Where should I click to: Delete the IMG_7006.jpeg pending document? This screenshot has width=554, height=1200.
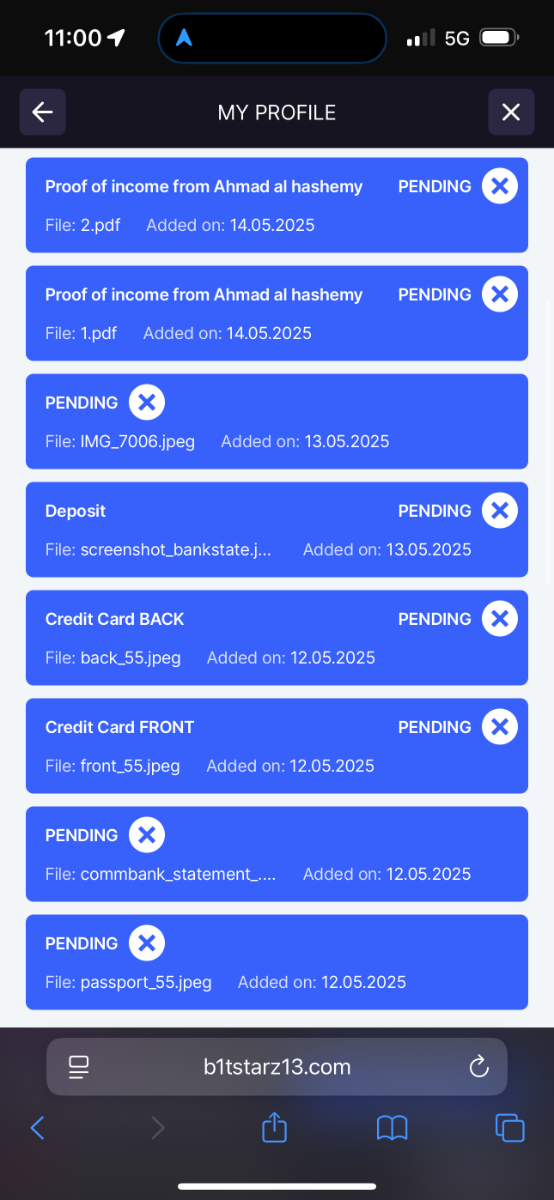[147, 402]
